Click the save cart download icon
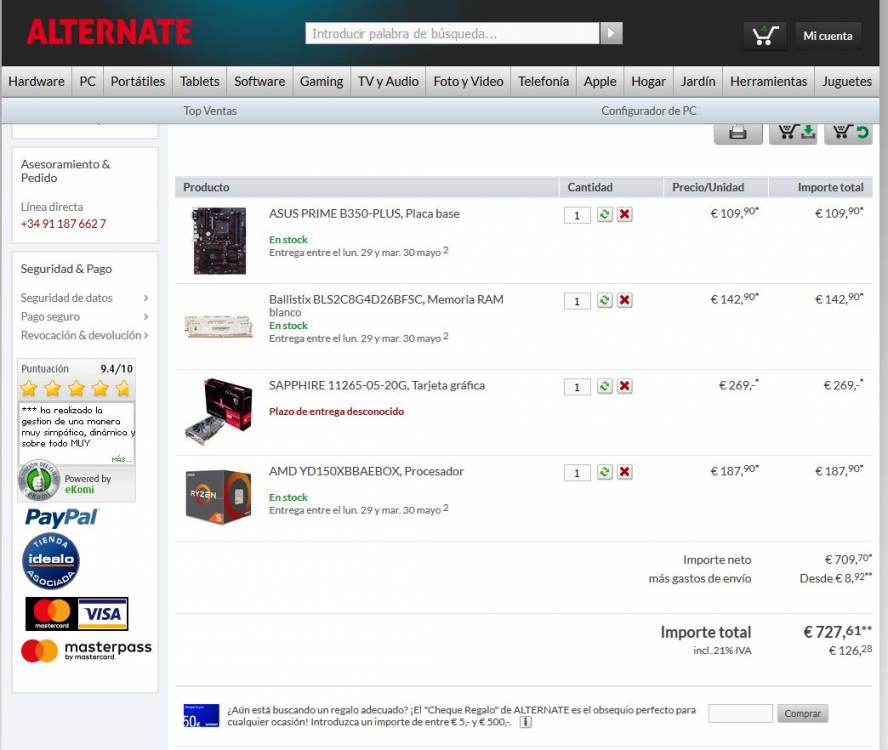Screen dimensions: 888x750 point(793,133)
